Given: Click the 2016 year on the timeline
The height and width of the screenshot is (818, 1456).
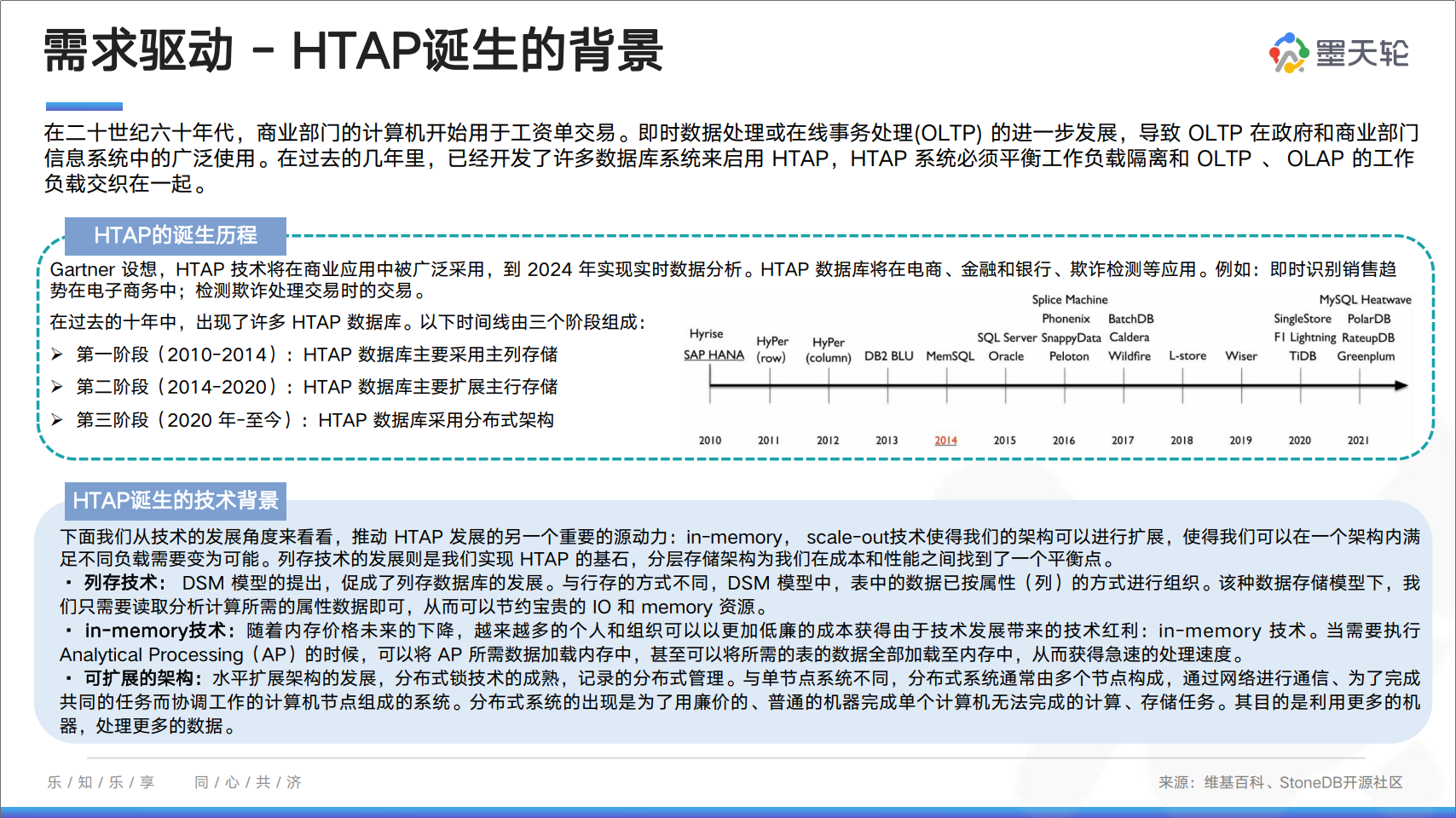Looking at the screenshot, I should point(1064,441).
